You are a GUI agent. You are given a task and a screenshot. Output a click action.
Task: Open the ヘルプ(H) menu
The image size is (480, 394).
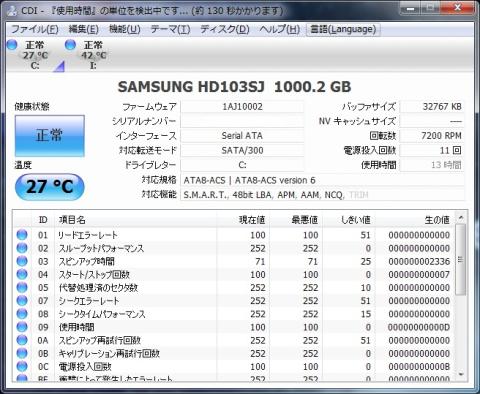279,29
